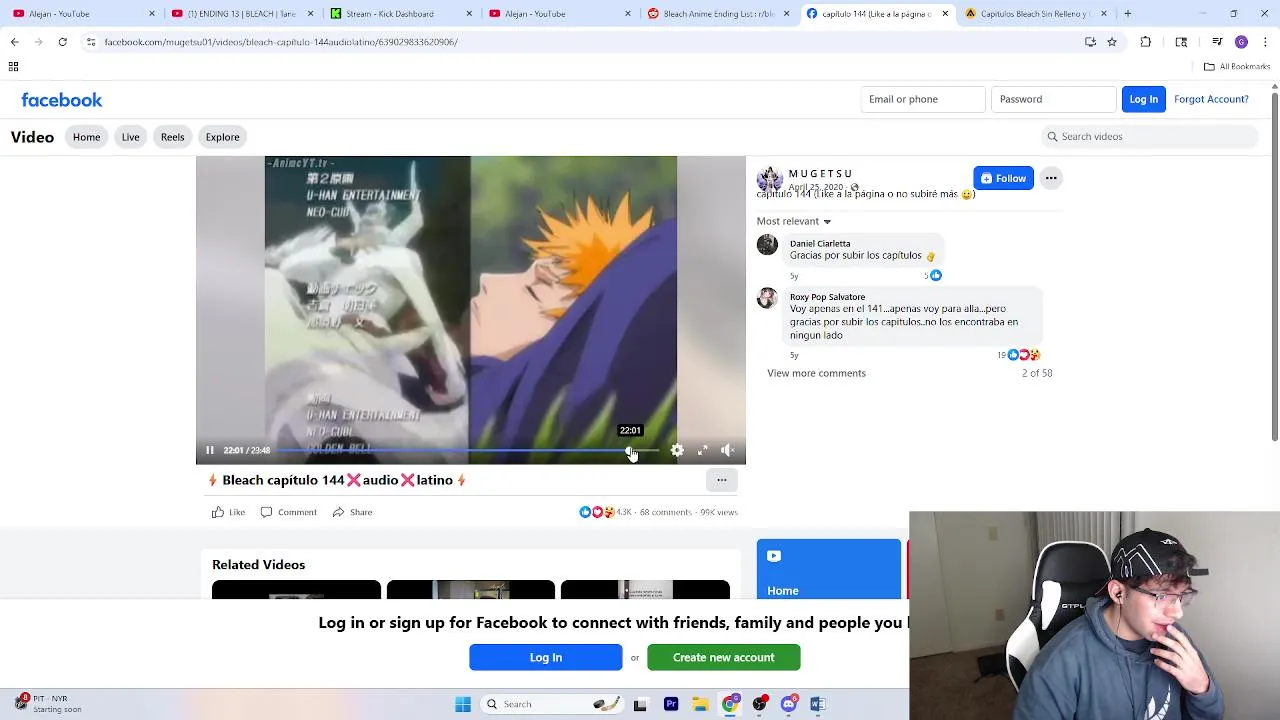Go back with the browser back arrow
This screenshot has width=1280, height=720.
click(14, 42)
